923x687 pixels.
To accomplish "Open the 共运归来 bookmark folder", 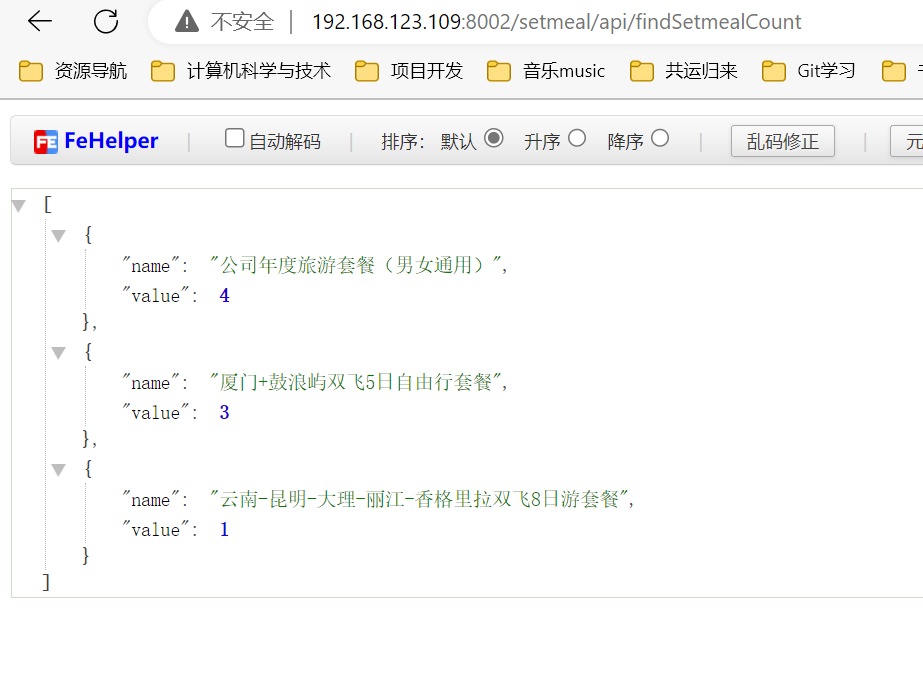I will point(683,71).
